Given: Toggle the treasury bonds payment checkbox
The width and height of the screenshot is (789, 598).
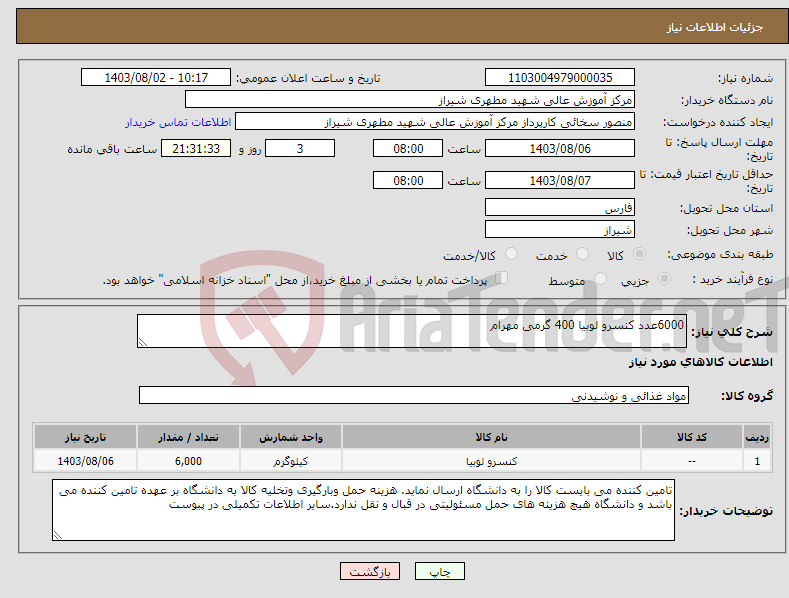Looking at the screenshot, I should [x=502, y=278].
